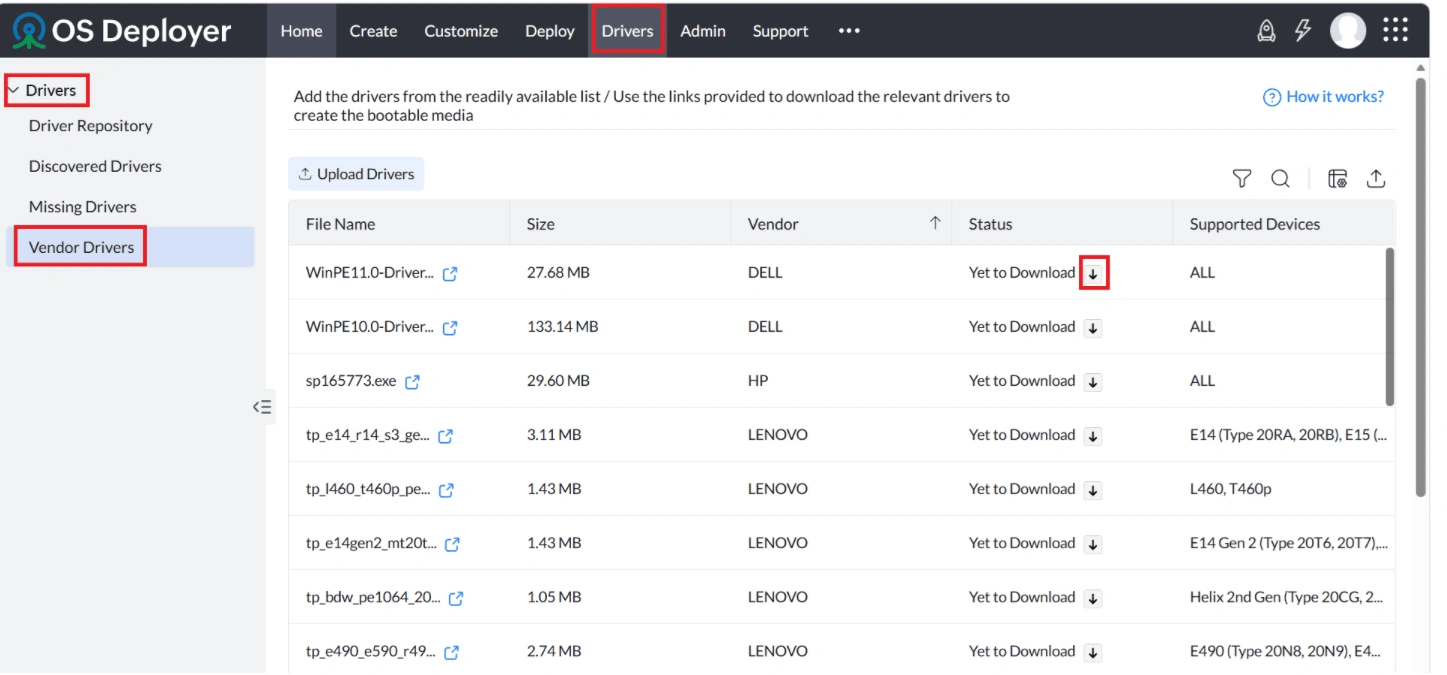The image size is (1447, 675).
Task: Open external link icon for sp165773.exe
Action: click(x=412, y=382)
